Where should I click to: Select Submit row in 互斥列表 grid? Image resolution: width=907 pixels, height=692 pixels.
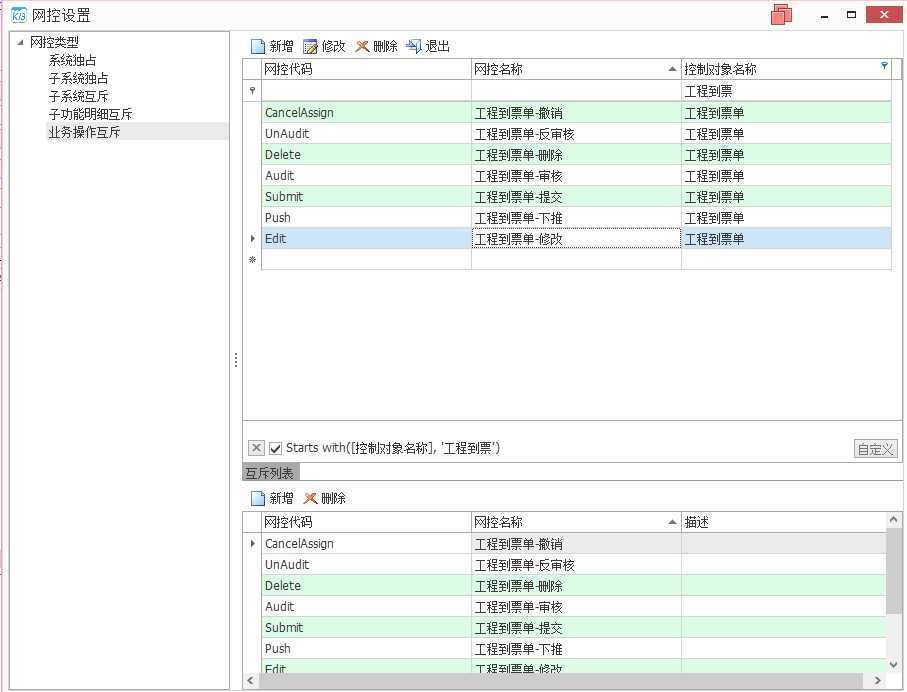574,627
